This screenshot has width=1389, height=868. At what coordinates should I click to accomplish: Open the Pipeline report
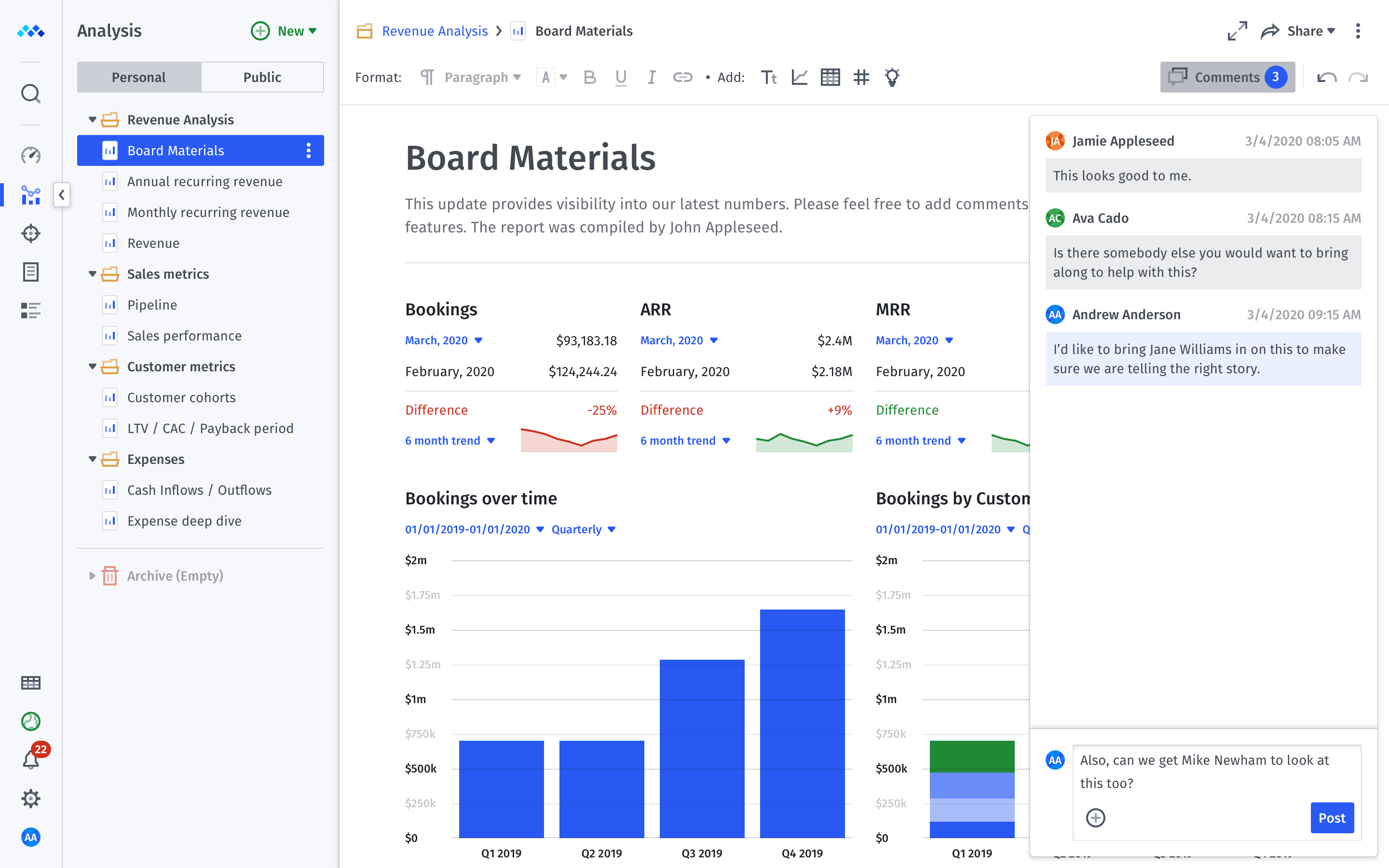tap(200, 305)
